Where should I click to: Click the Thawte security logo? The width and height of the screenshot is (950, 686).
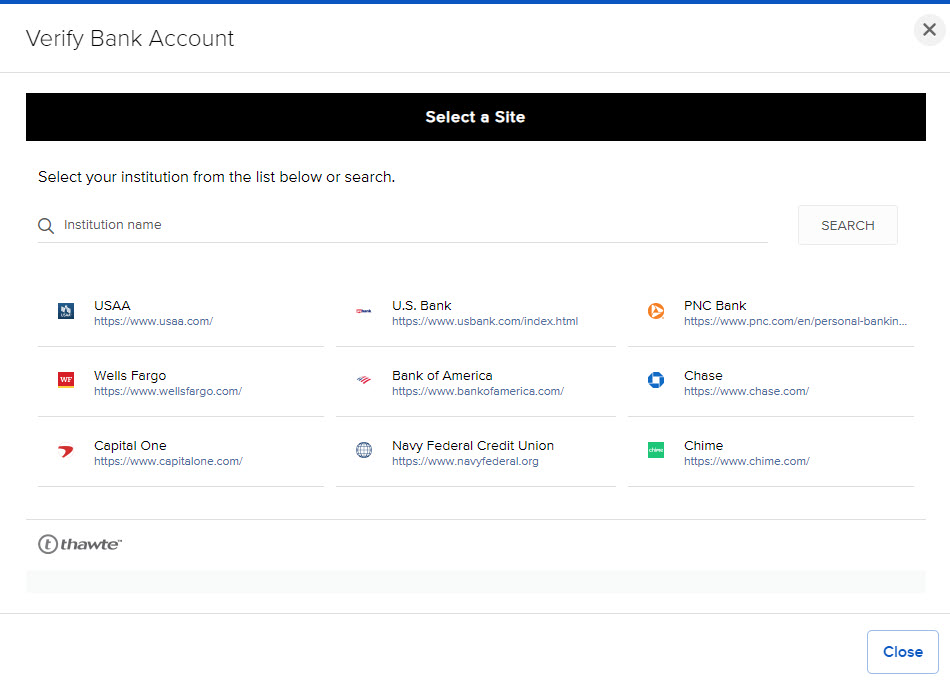click(x=80, y=544)
